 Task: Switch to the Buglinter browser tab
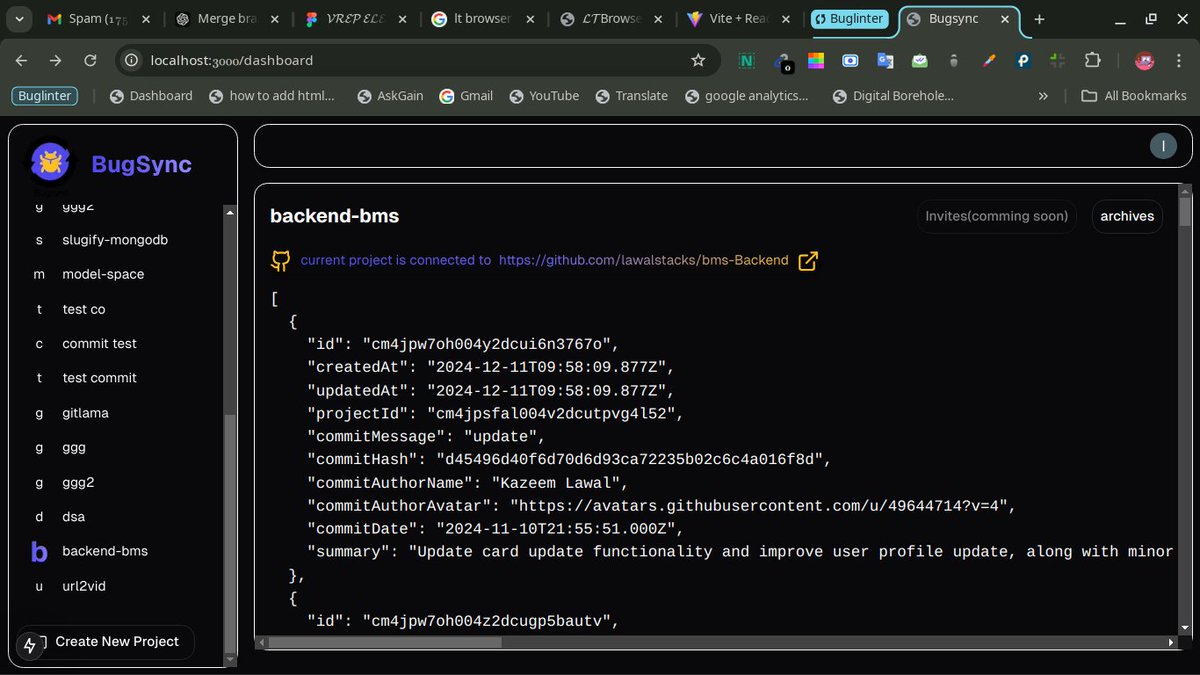(849, 19)
